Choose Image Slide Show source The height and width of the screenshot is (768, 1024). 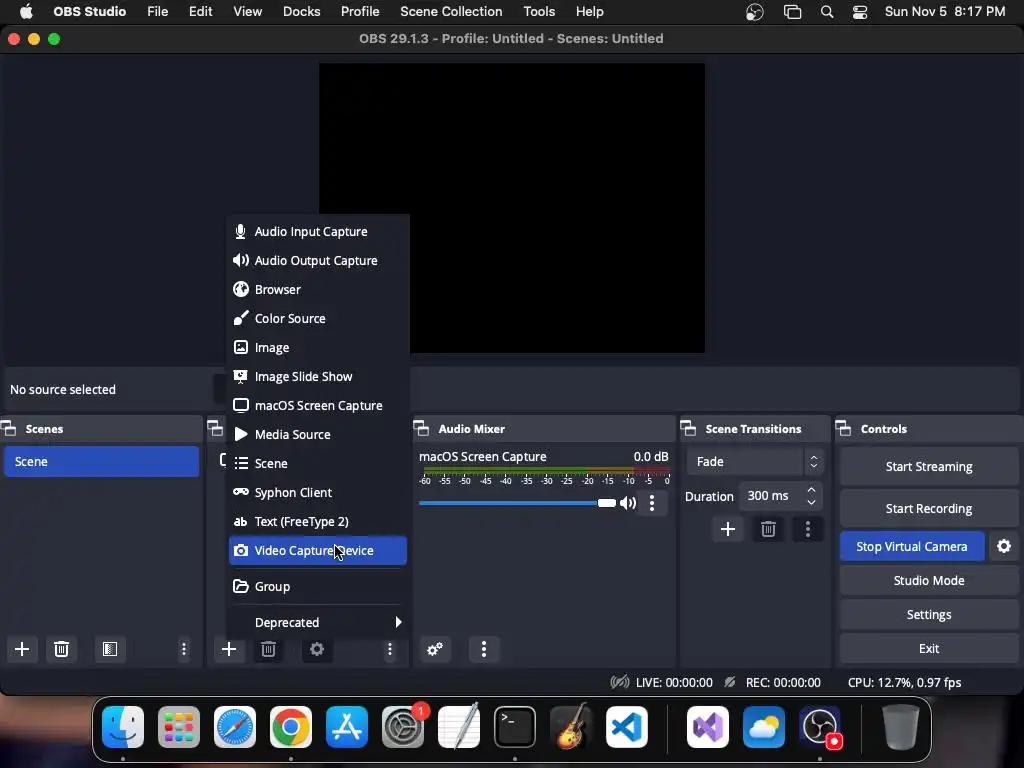click(317, 376)
